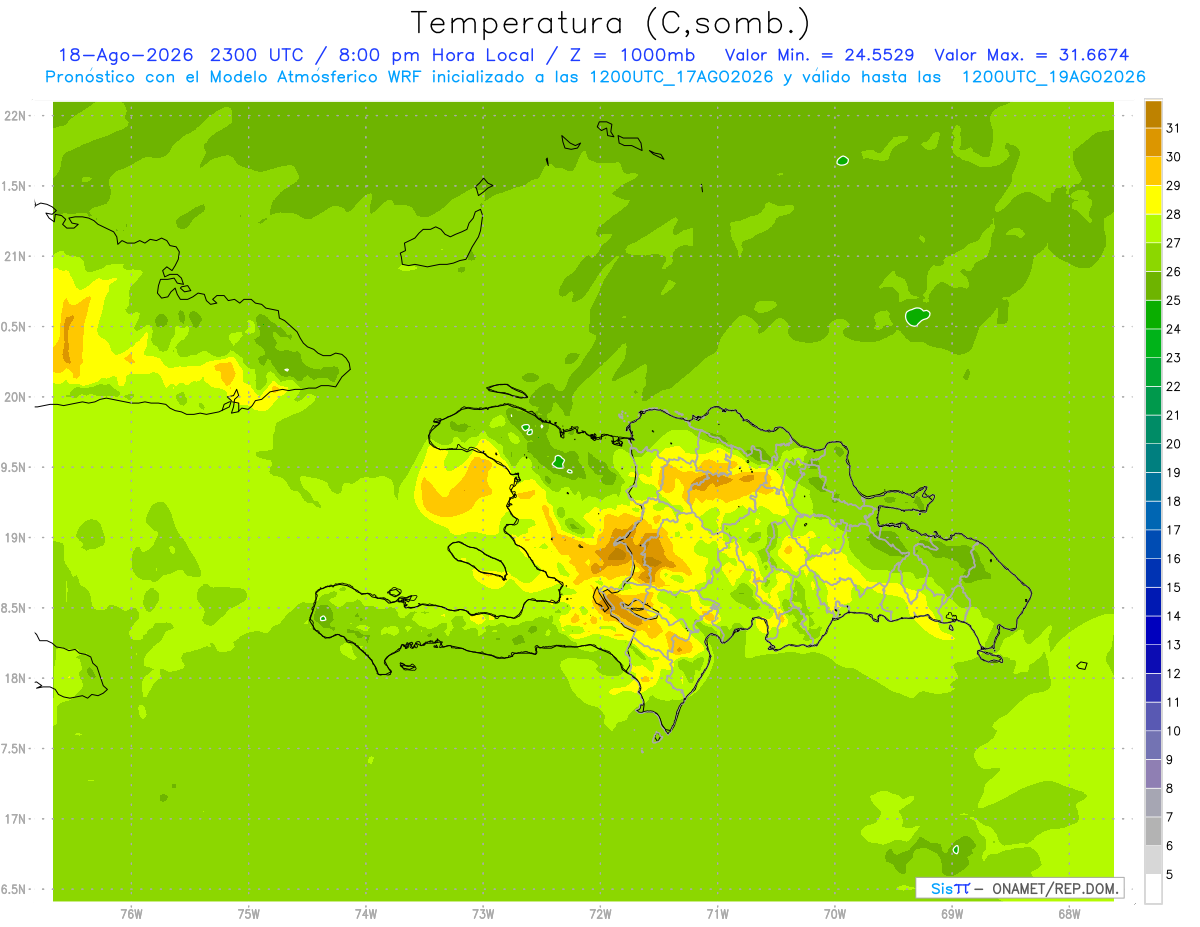
Task: Click latitude label '8.5N'
Action: (x=15, y=608)
